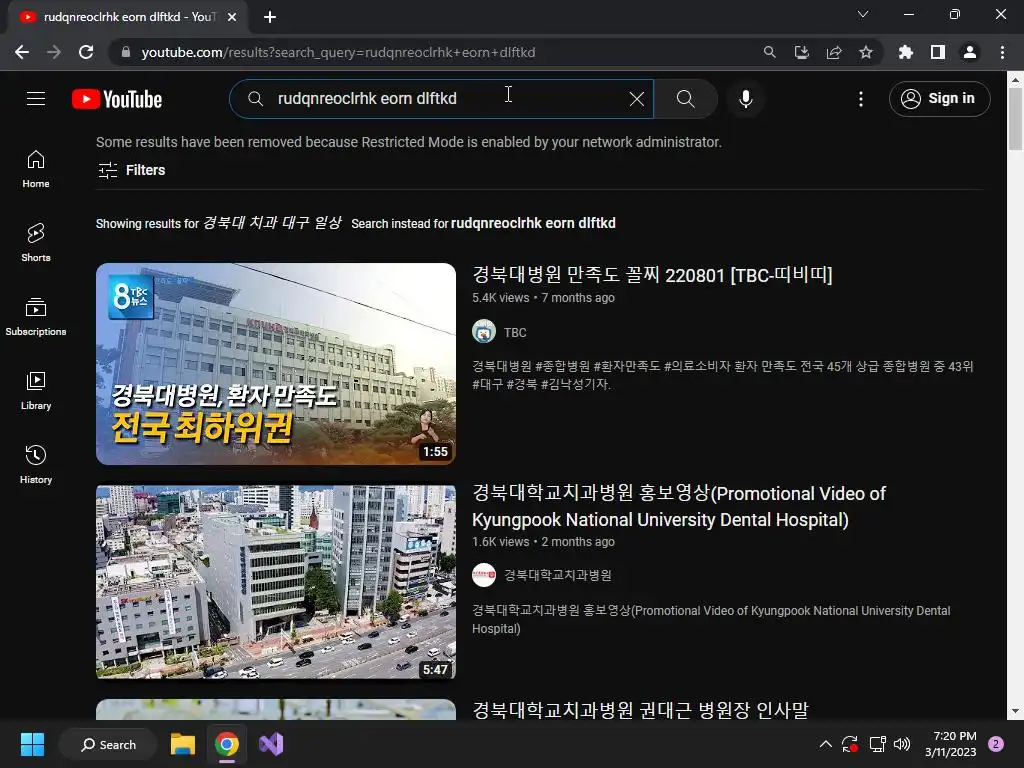1024x768 pixels.
Task: Open volume control in system tray
Action: pyautogui.click(x=902, y=744)
